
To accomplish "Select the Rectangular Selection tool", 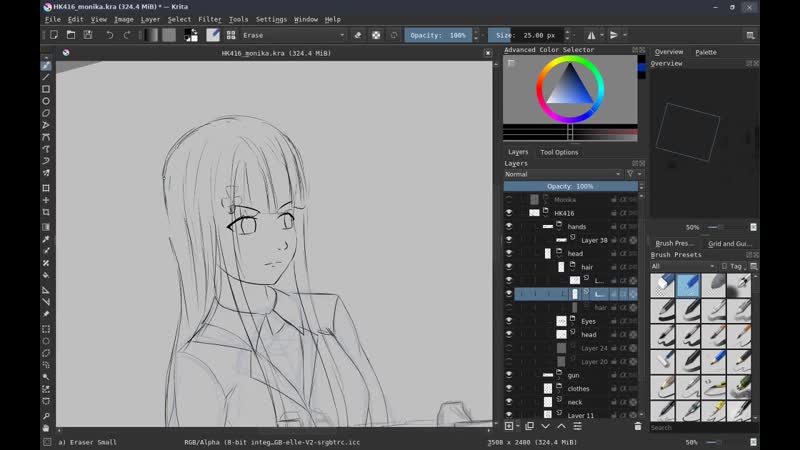I will [x=46, y=329].
